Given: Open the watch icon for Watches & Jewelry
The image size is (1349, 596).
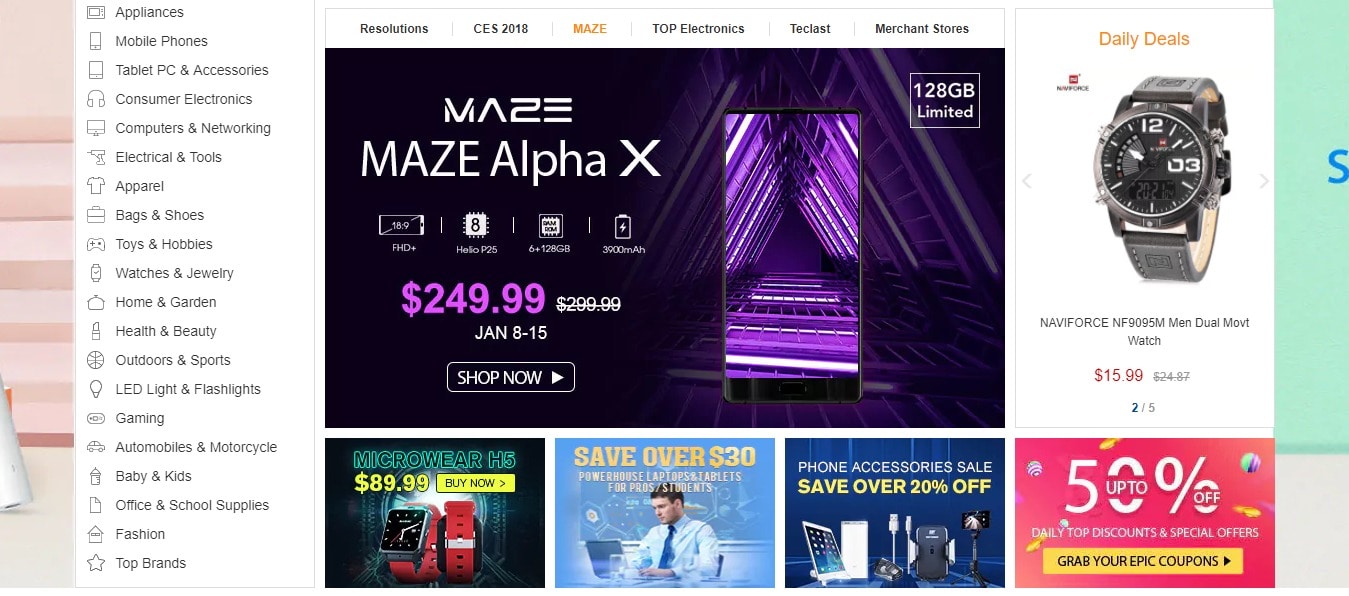Looking at the screenshot, I should [x=96, y=273].
